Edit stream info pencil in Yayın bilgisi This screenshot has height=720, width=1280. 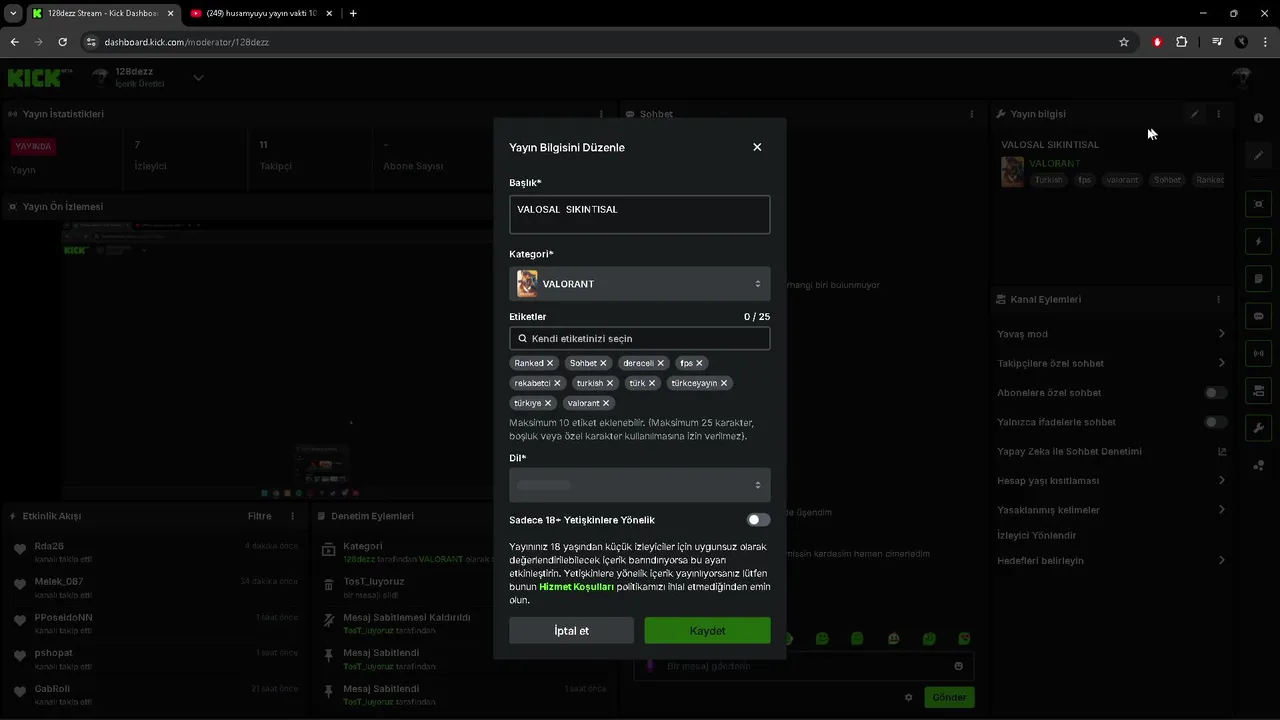[x=1194, y=114]
